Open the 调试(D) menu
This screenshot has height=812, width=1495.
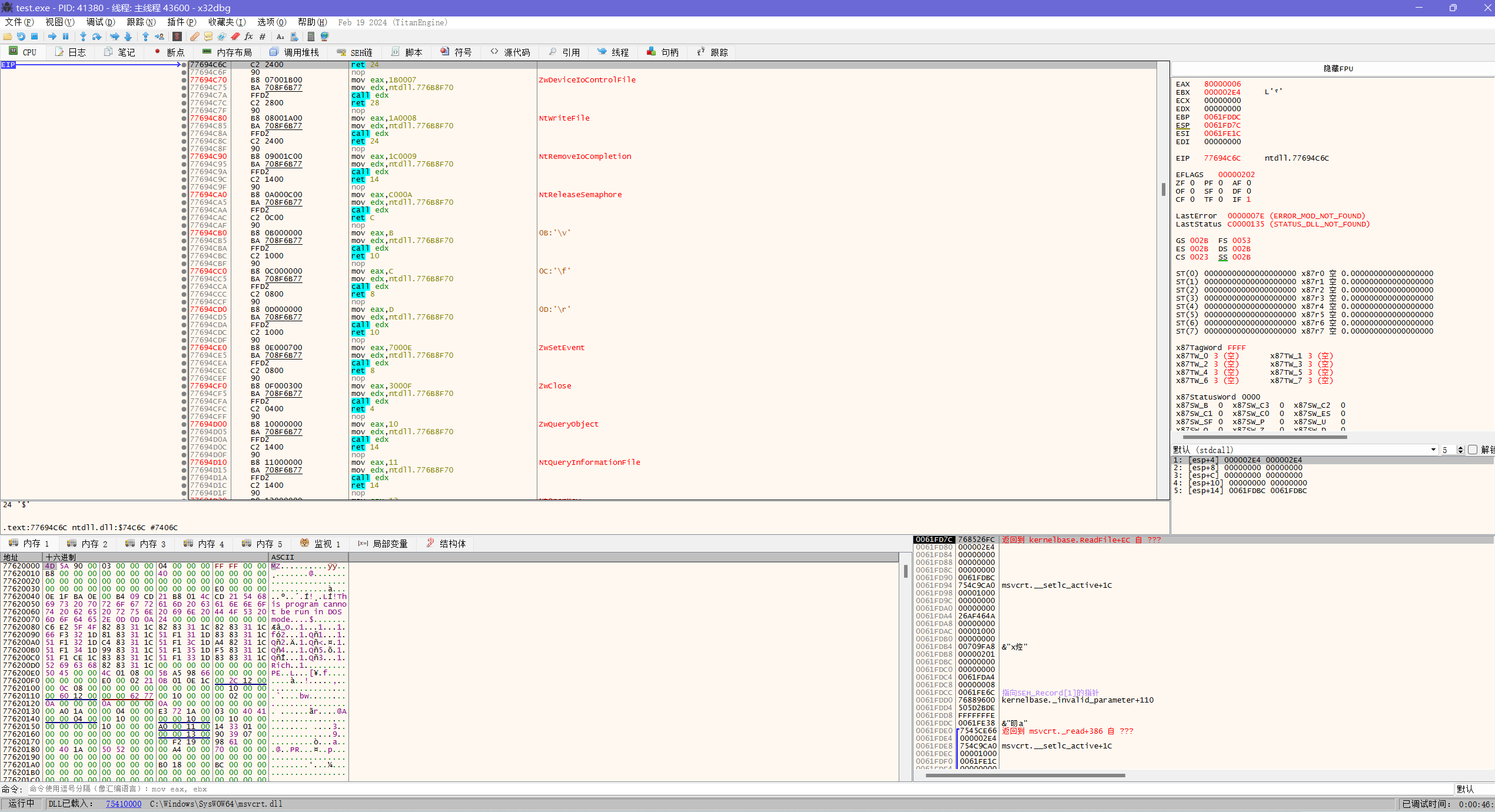pos(101,22)
